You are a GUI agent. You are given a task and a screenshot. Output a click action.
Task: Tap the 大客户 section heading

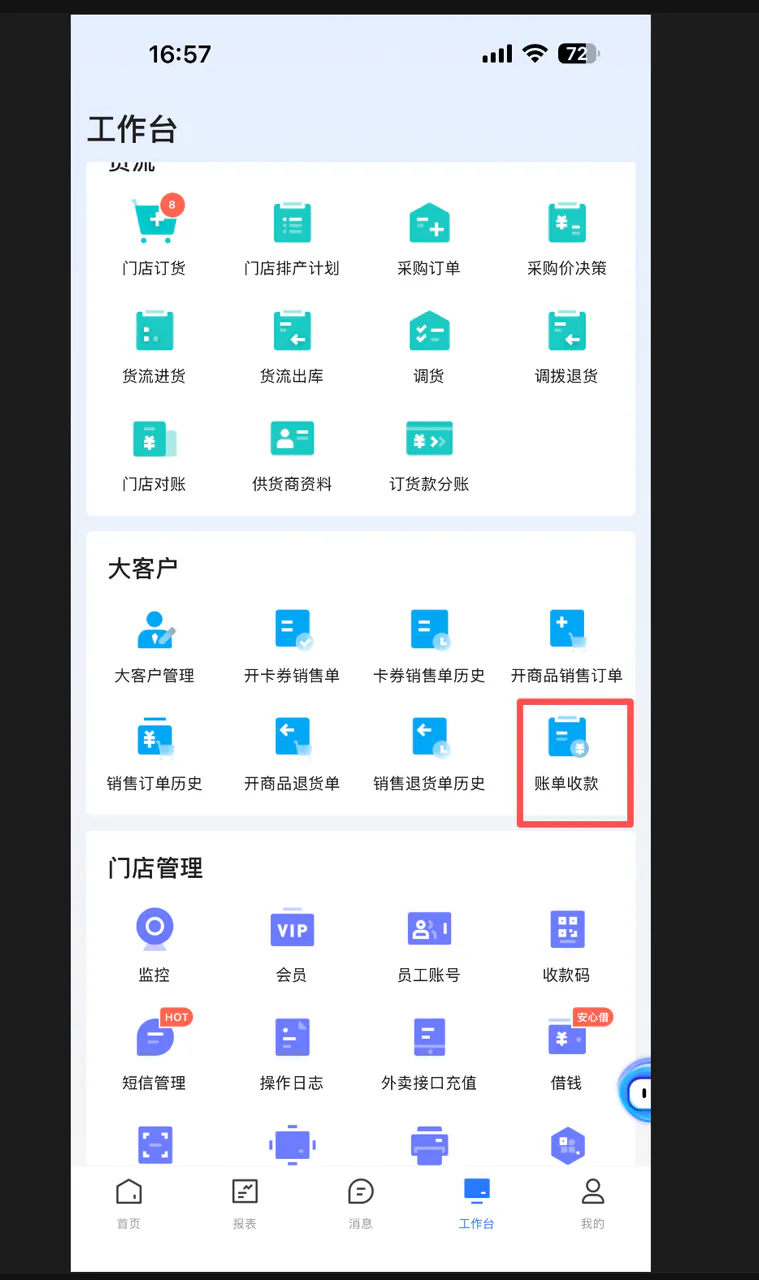point(142,568)
